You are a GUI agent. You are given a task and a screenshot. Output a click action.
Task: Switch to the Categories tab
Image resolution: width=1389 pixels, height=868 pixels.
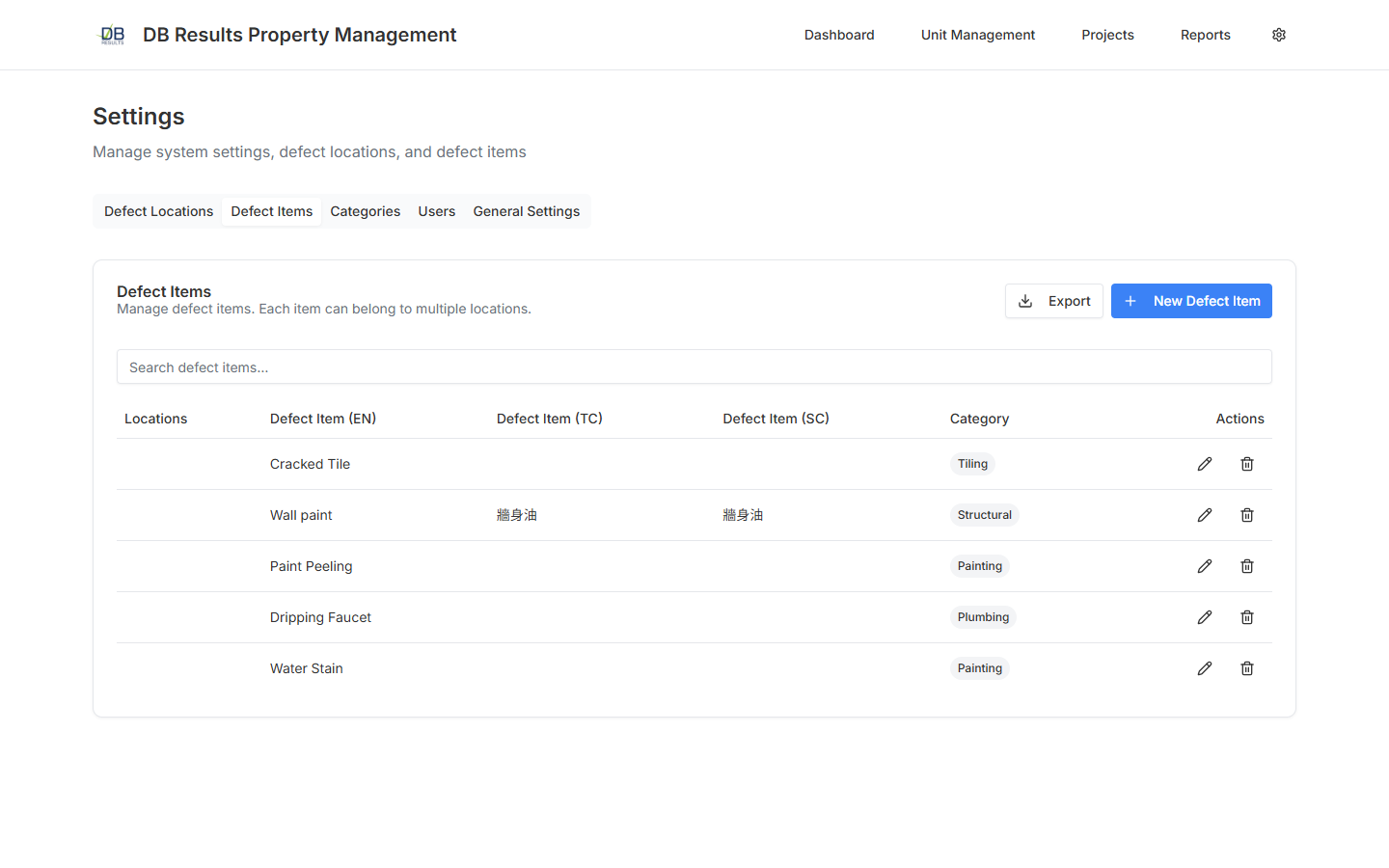(x=366, y=211)
